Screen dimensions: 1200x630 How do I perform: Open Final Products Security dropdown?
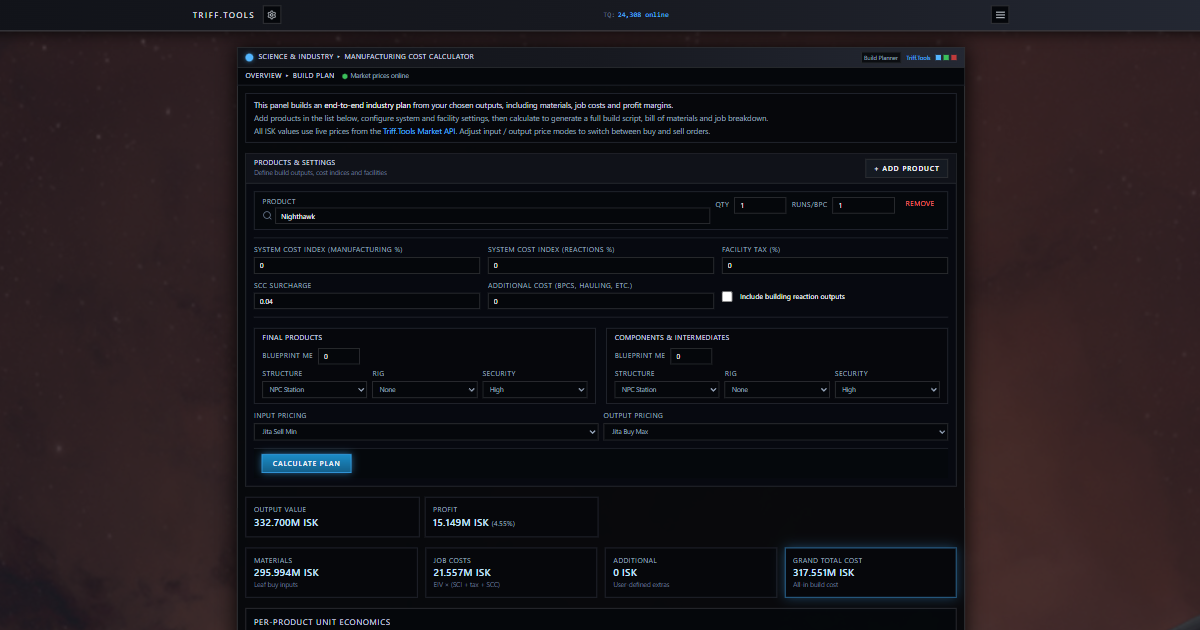[535, 389]
